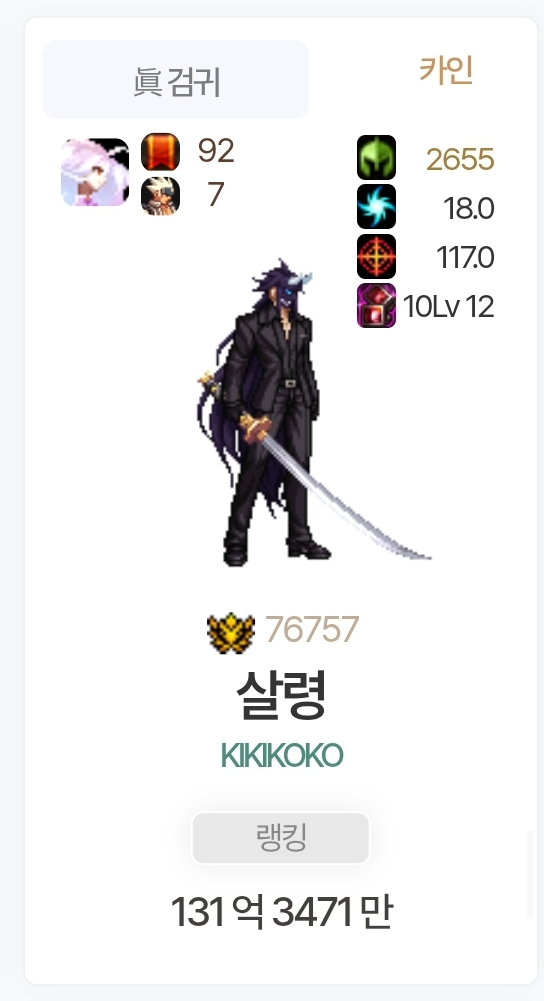Click the goggled character portrait icon
The image size is (544, 1001).
click(160, 196)
